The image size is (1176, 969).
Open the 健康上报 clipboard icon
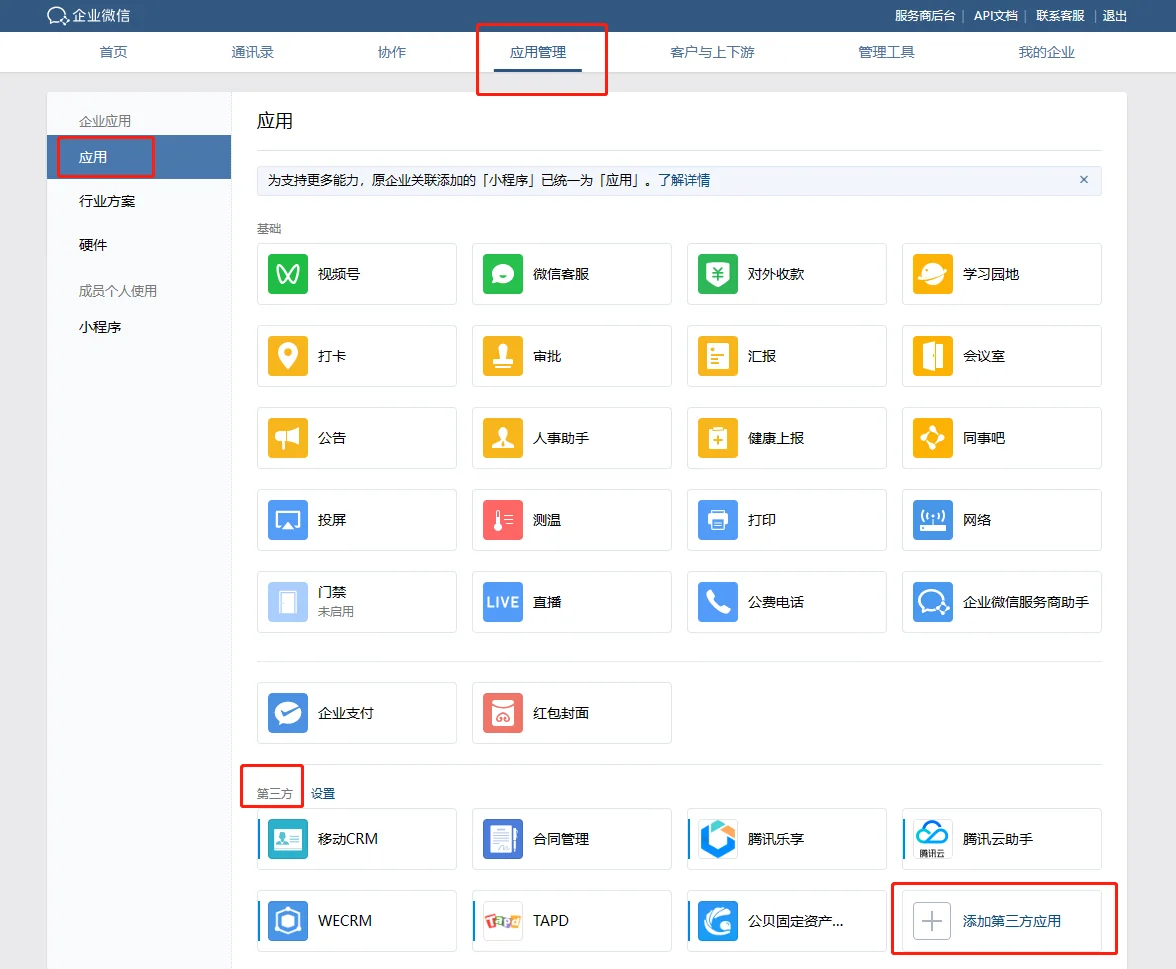[718, 438]
